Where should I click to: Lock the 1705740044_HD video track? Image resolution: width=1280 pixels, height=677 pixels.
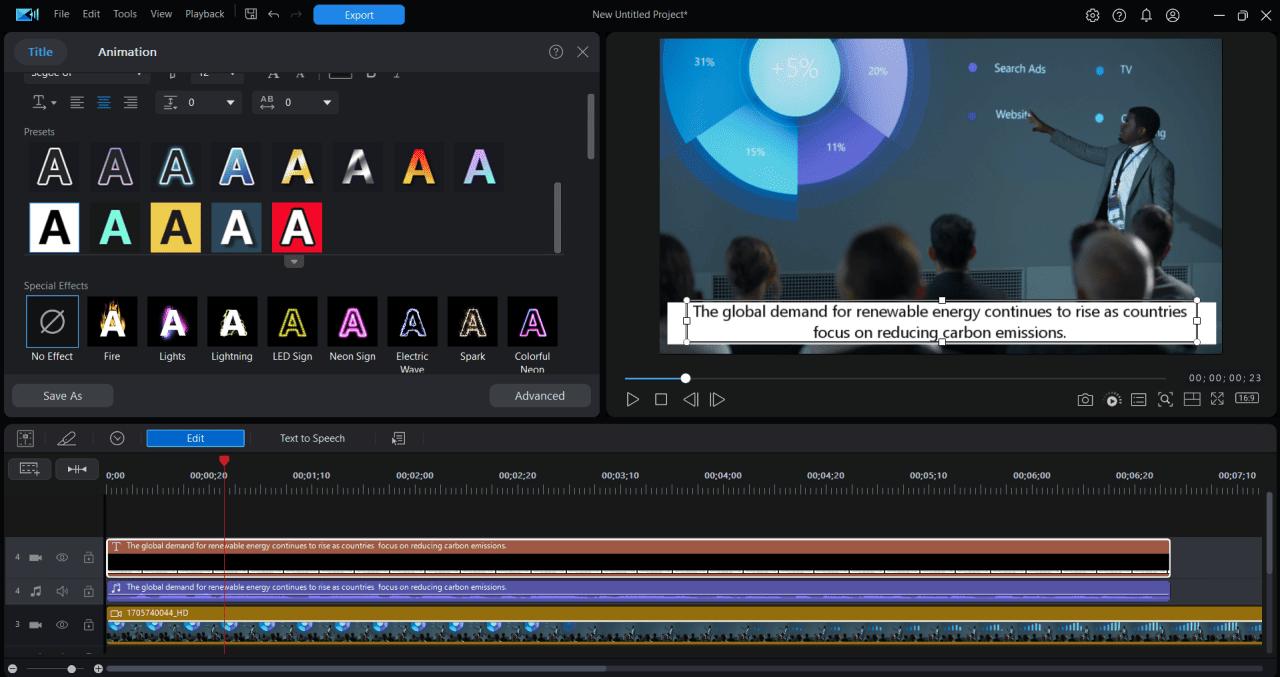coord(88,624)
